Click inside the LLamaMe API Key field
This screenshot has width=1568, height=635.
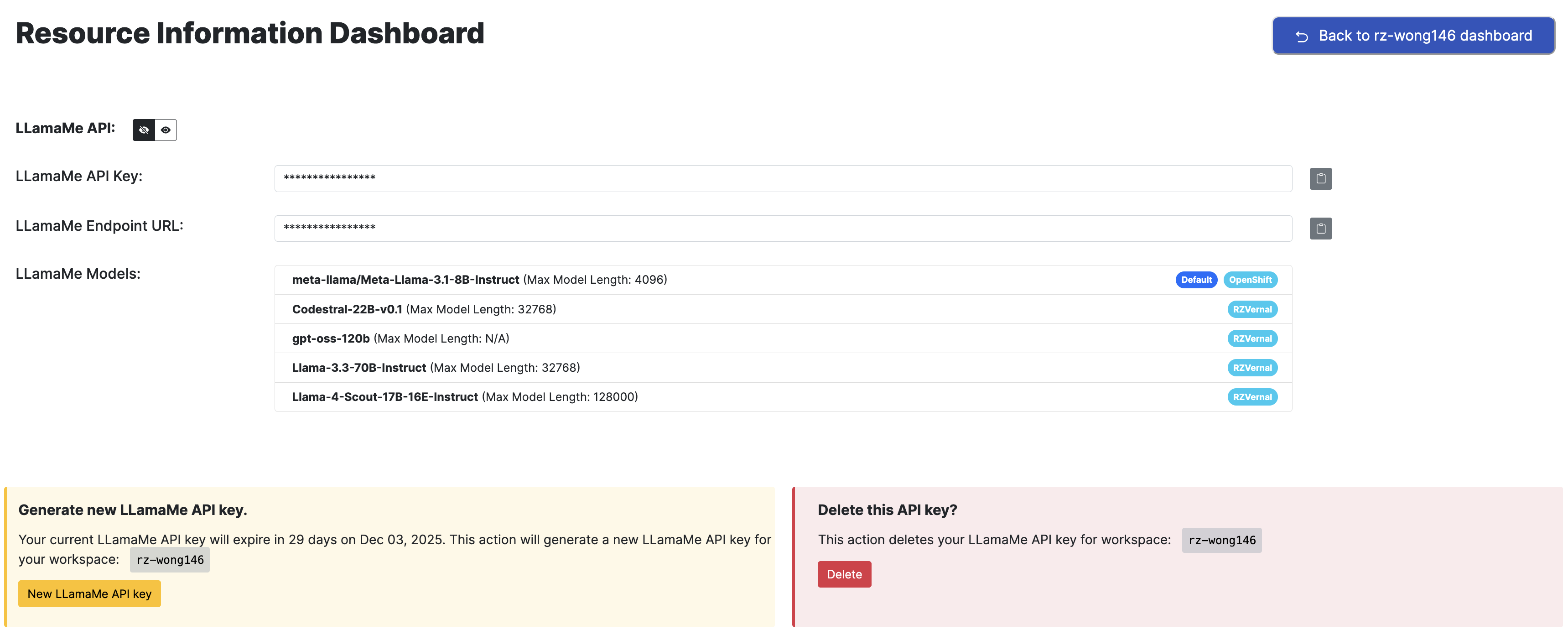point(783,178)
